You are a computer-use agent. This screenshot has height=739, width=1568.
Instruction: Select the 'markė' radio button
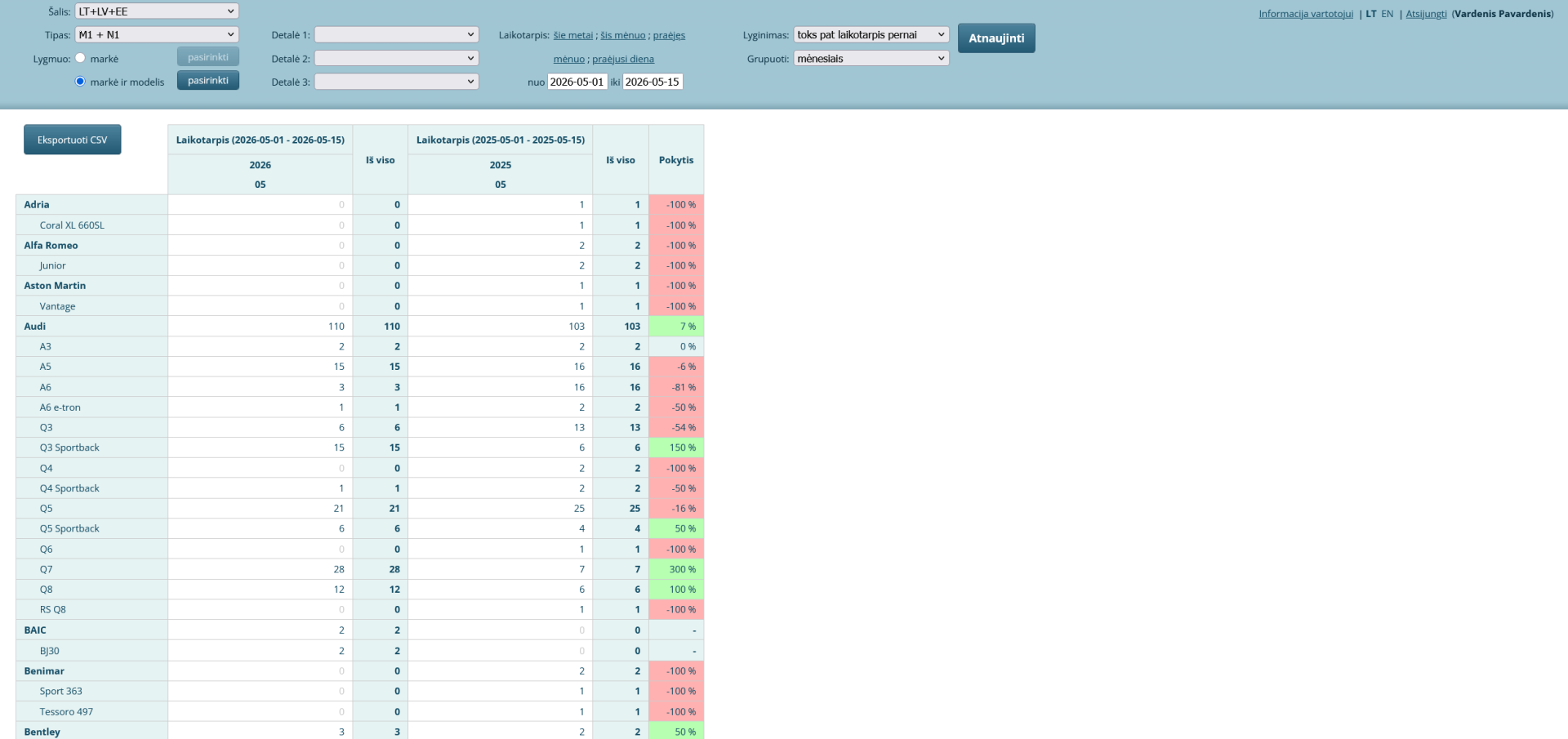pyautogui.click(x=80, y=58)
